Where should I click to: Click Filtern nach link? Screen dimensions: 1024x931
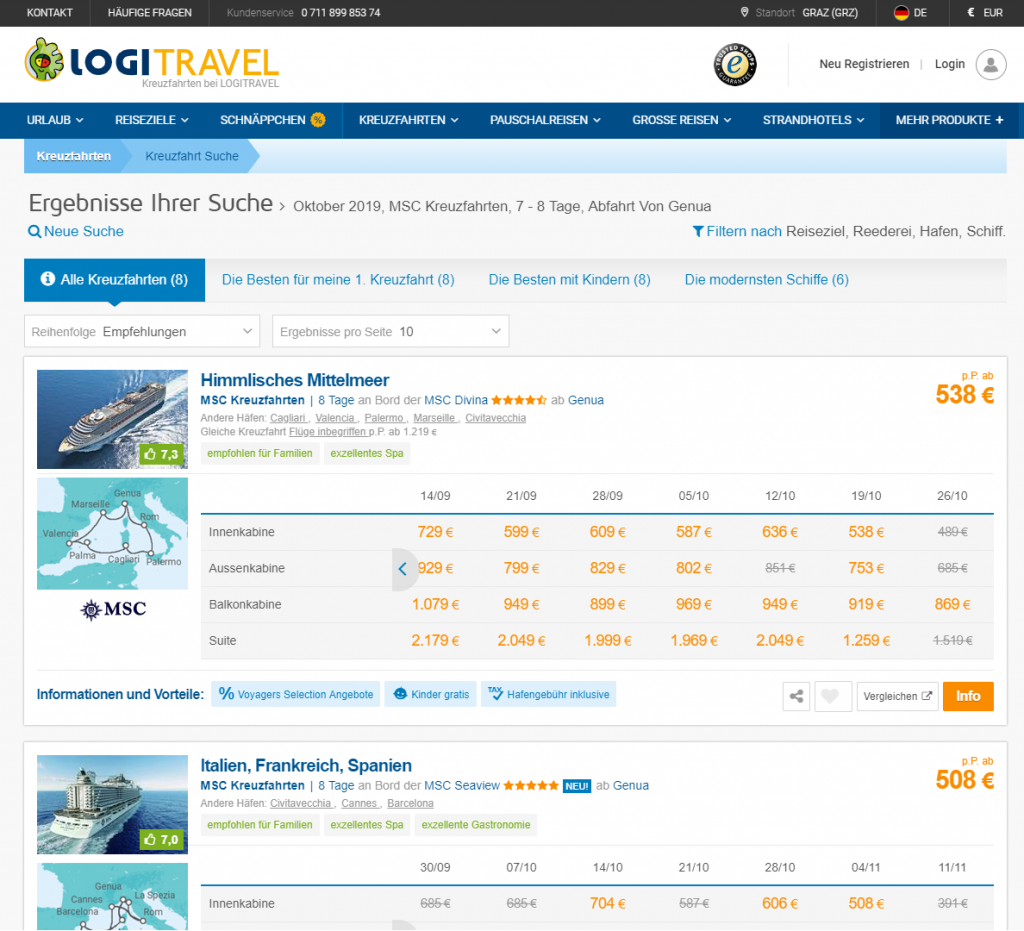pyautogui.click(x=744, y=231)
